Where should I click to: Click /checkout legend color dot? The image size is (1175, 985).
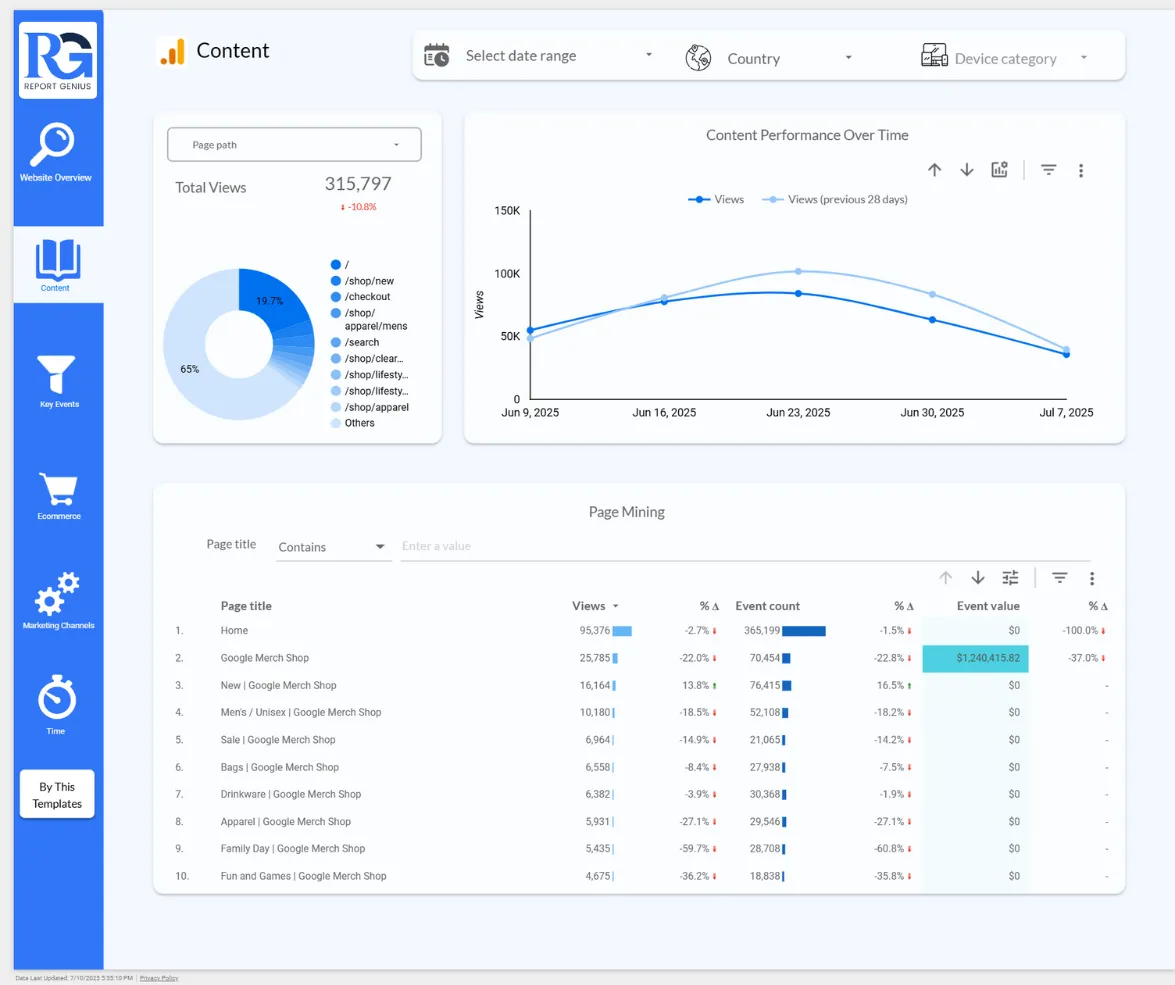click(x=336, y=296)
